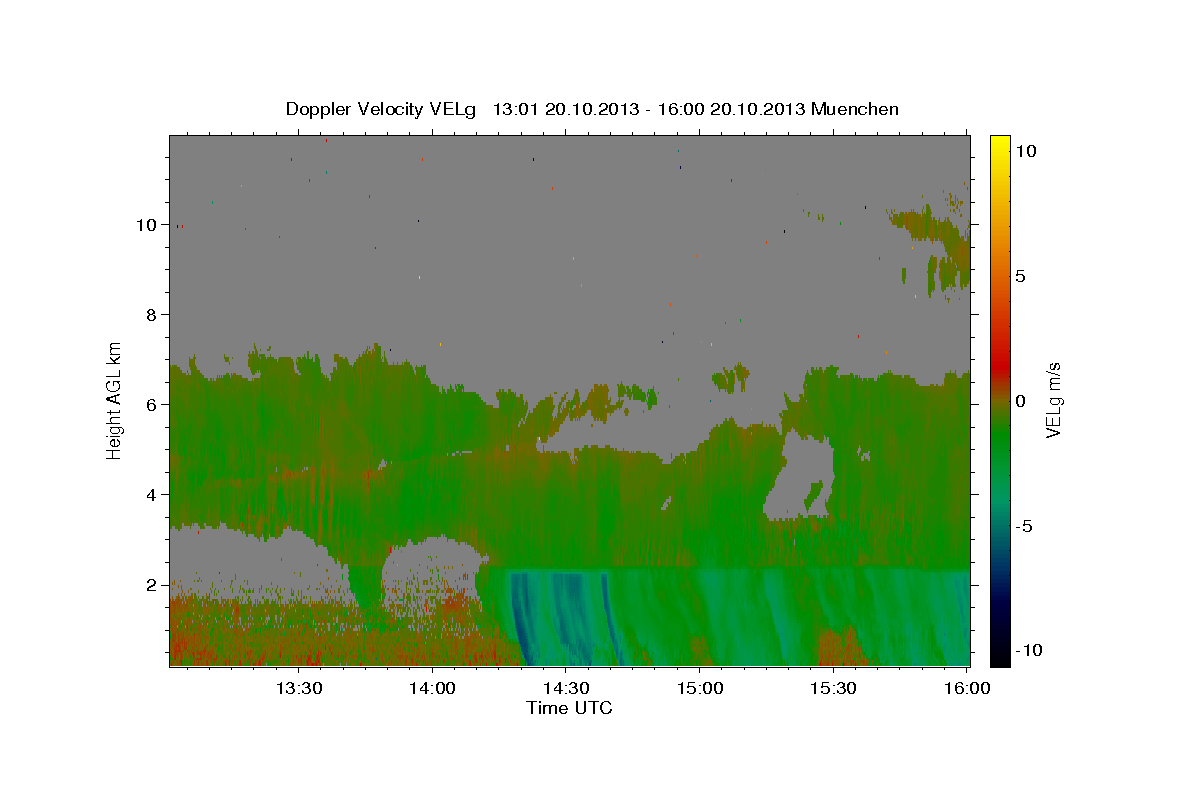This screenshot has width=1200, height=800.
Task: Pick the yellow top of the colorbar
Action: [x=1000, y=145]
